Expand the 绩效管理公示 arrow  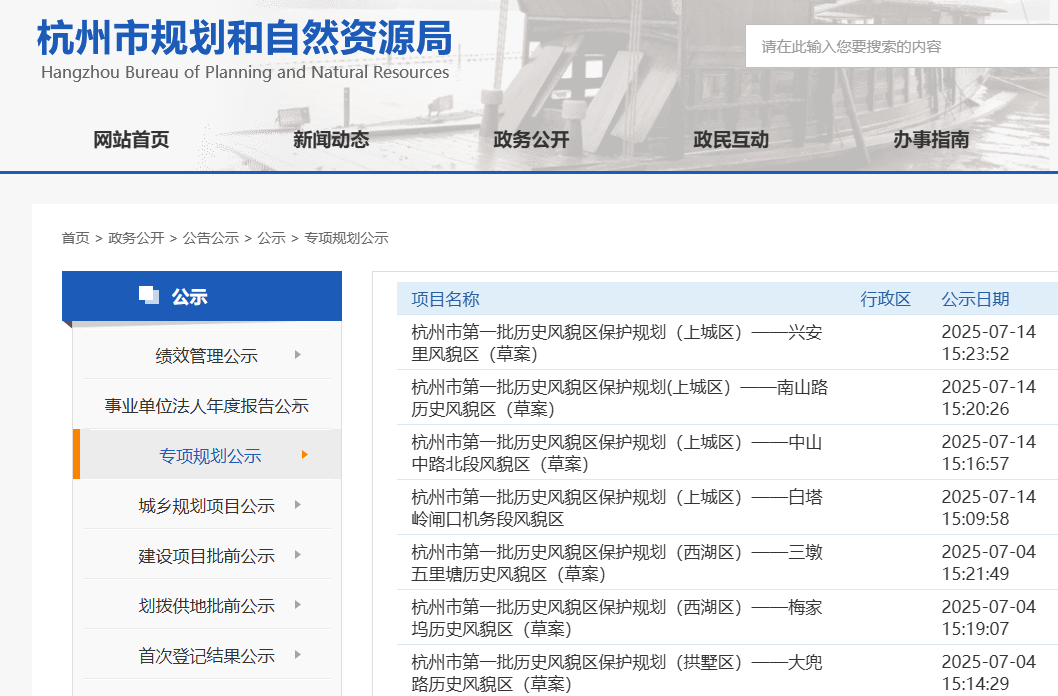pos(298,355)
